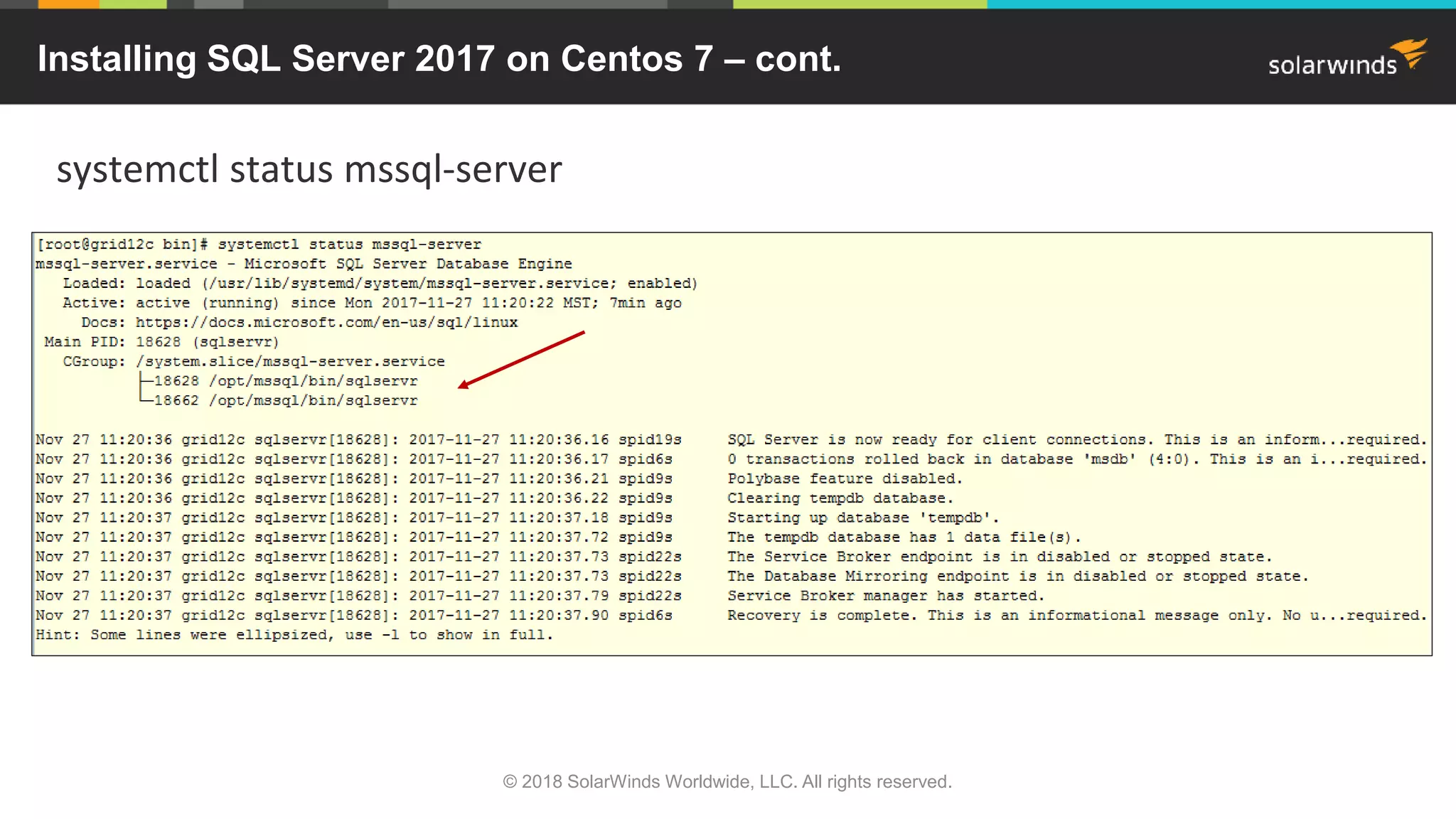The height and width of the screenshot is (819, 1456).
Task: Click 'Service Broker manager has started.' log message
Action: (x=886, y=596)
